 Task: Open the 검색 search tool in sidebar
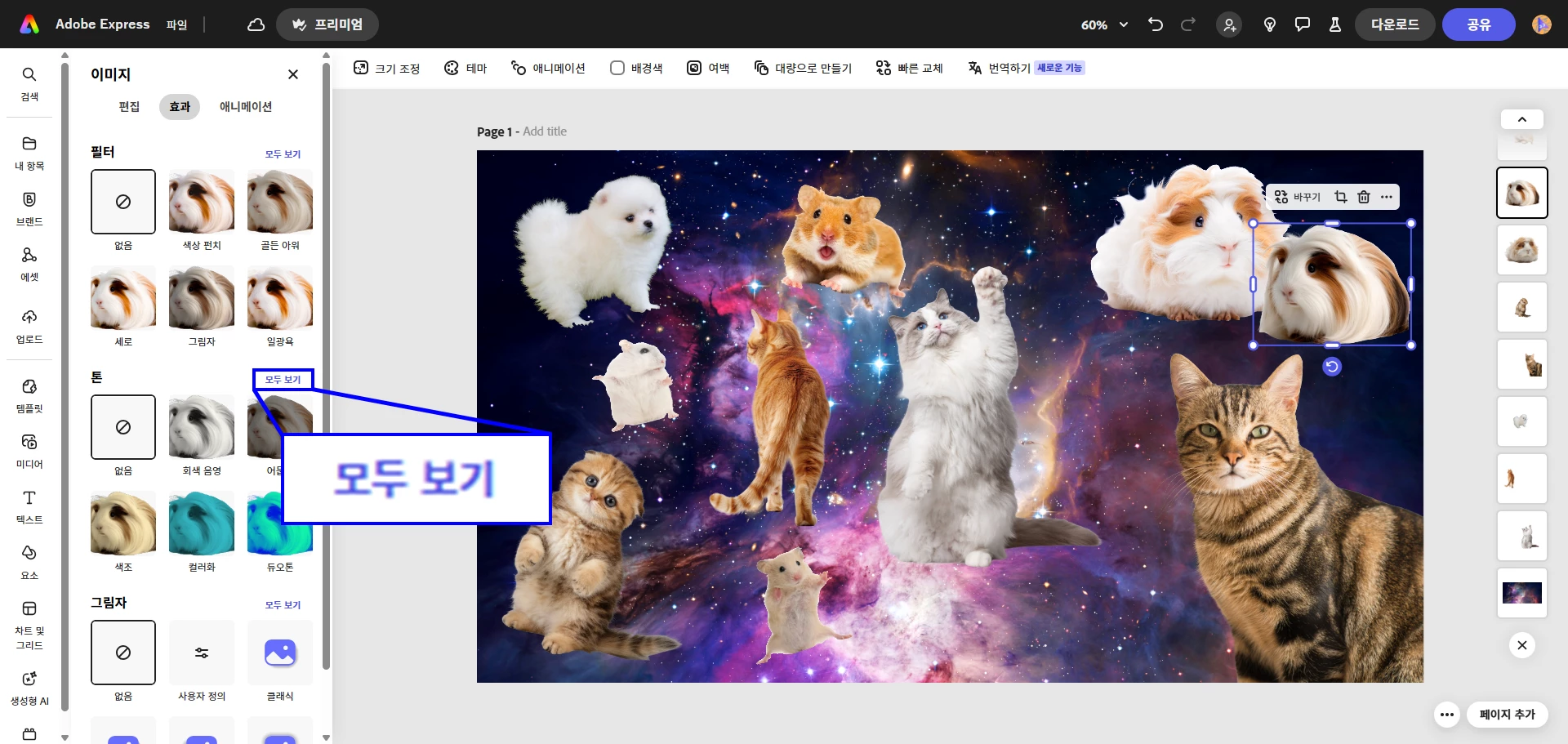click(x=29, y=84)
